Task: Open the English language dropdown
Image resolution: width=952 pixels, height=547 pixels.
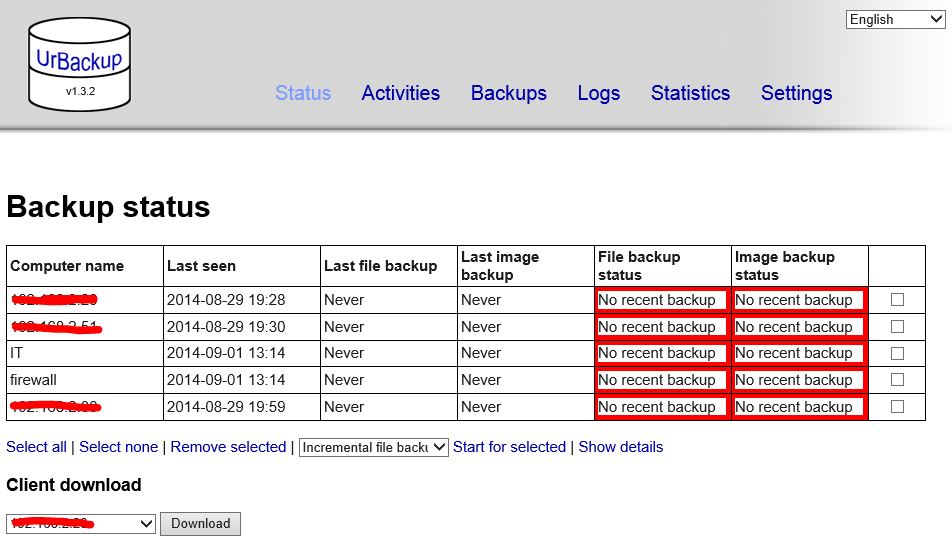Action: (x=895, y=19)
